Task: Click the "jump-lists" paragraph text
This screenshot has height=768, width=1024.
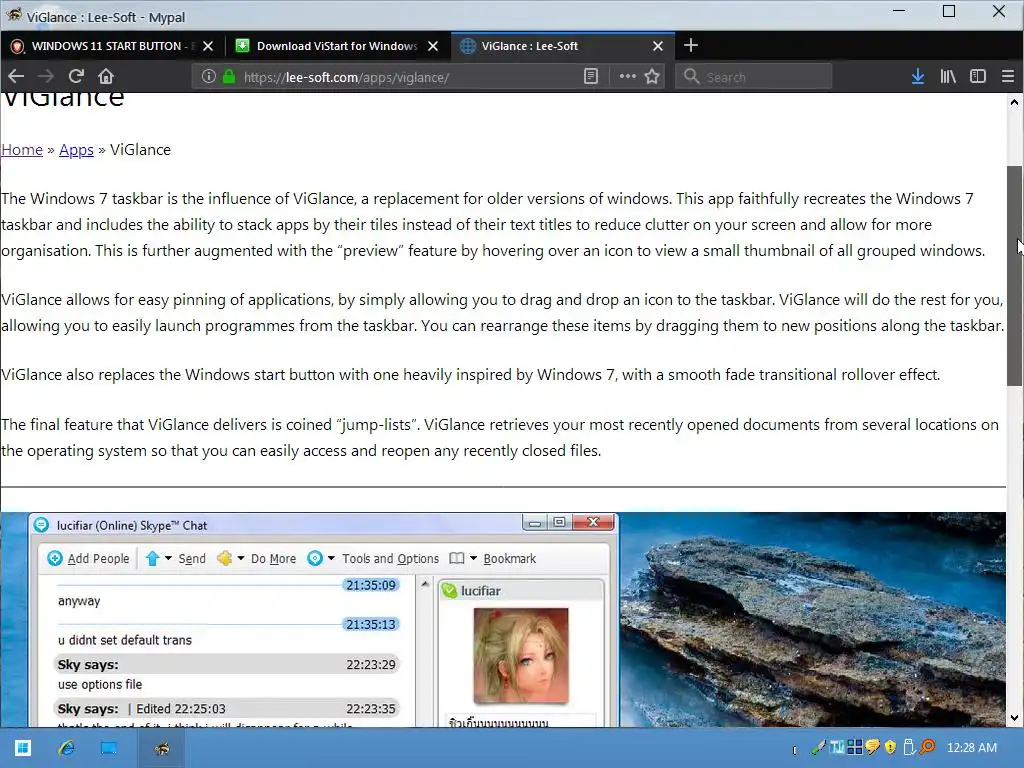Action: pyautogui.click(x=500, y=438)
